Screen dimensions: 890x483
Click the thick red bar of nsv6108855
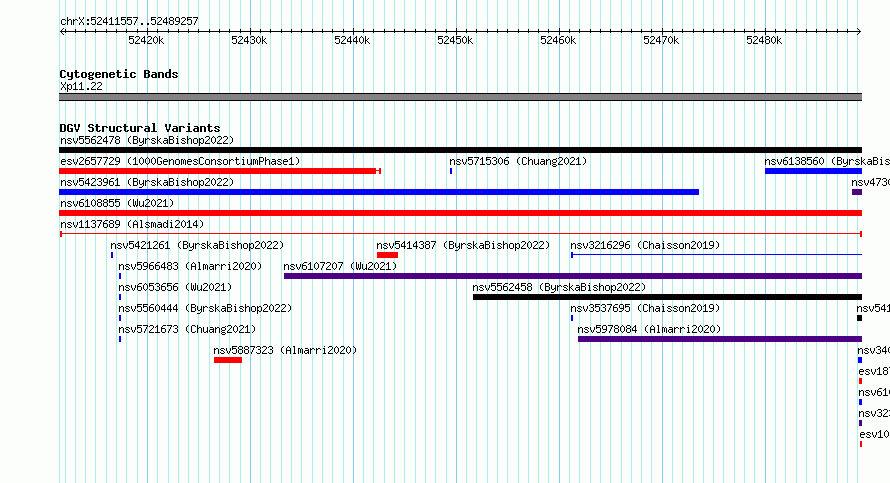click(x=460, y=213)
